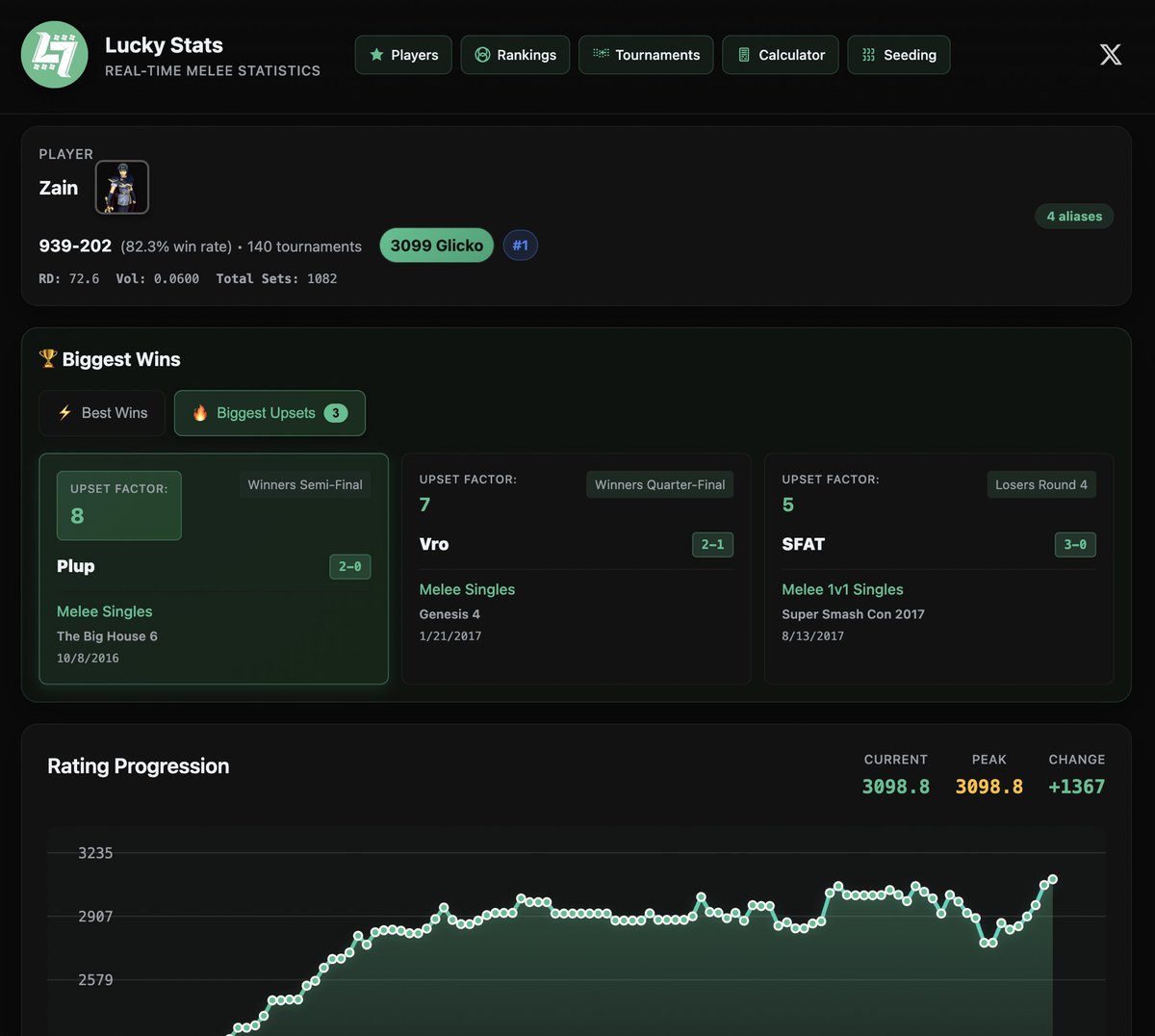Click the 3235 axis label
The width and height of the screenshot is (1155, 1036).
tap(95, 853)
